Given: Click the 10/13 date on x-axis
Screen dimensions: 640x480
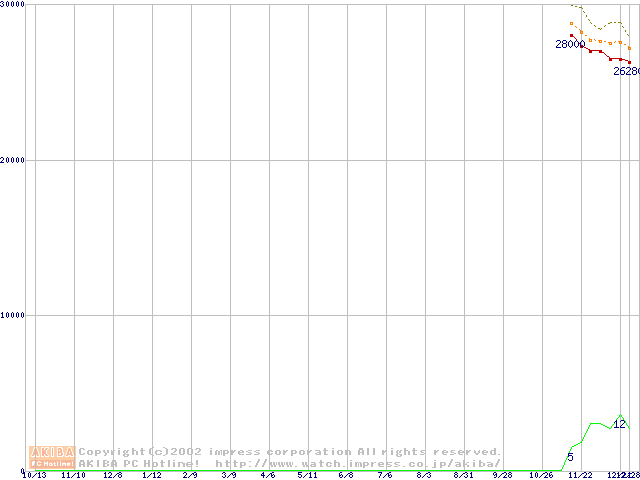Looking at the screenshot, I should click(35, 476).
